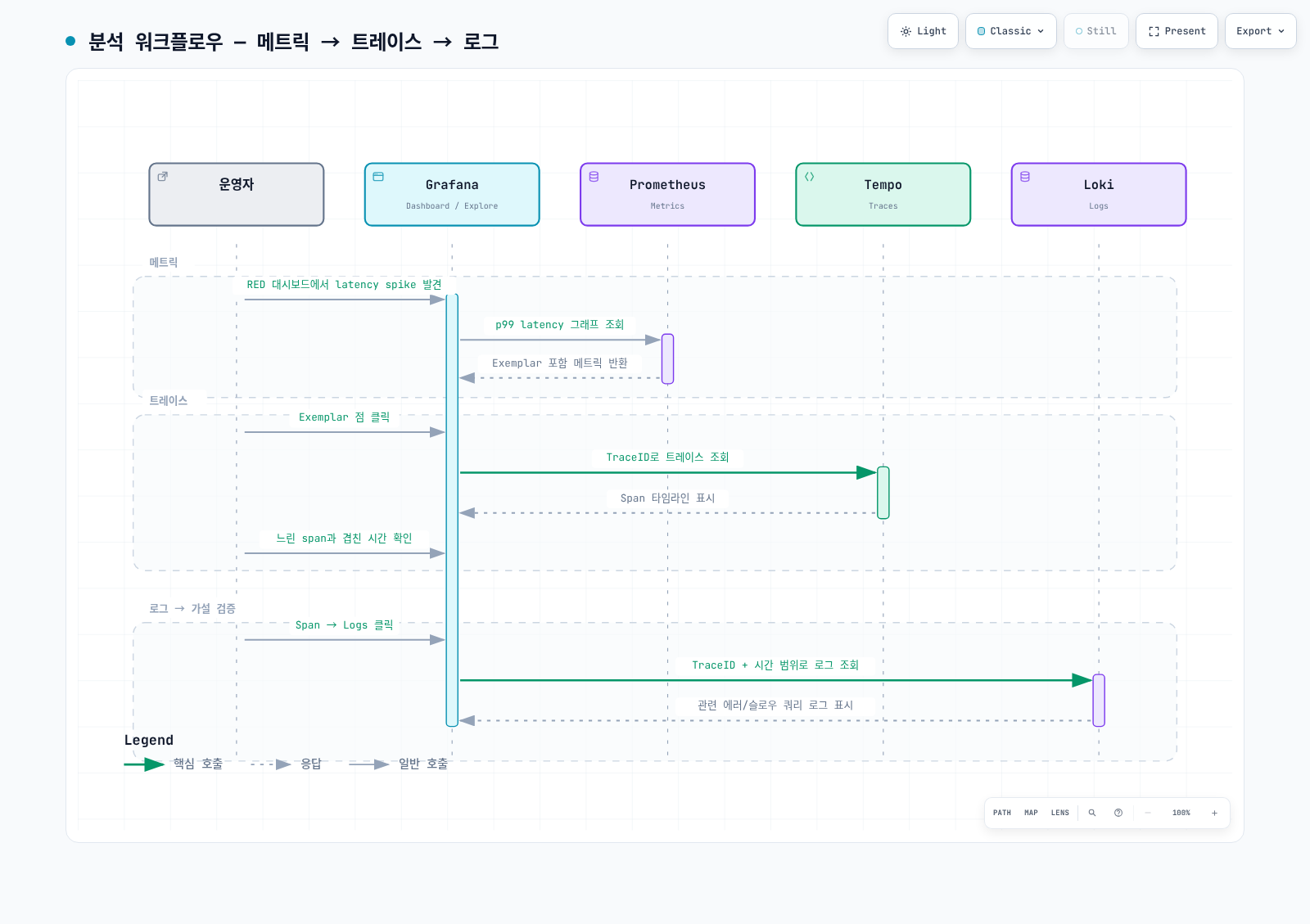The height and width of the screenshot is (924, 1310).
Task: Click the '관련 에러/슬로우 쿼리 로그 표시' label
Action: (775, 705)
